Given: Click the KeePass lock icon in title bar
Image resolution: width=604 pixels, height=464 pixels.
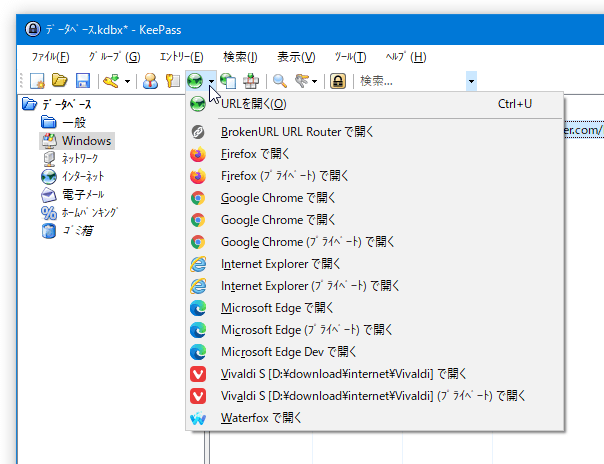Looking at the screenshot, I should coord(33,29).
